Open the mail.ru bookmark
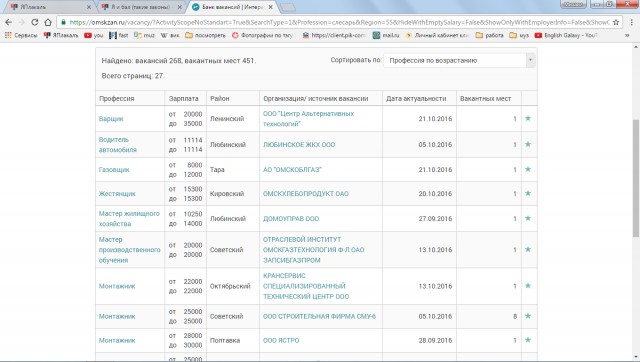The image size is (640, 362). pos(386,36)
